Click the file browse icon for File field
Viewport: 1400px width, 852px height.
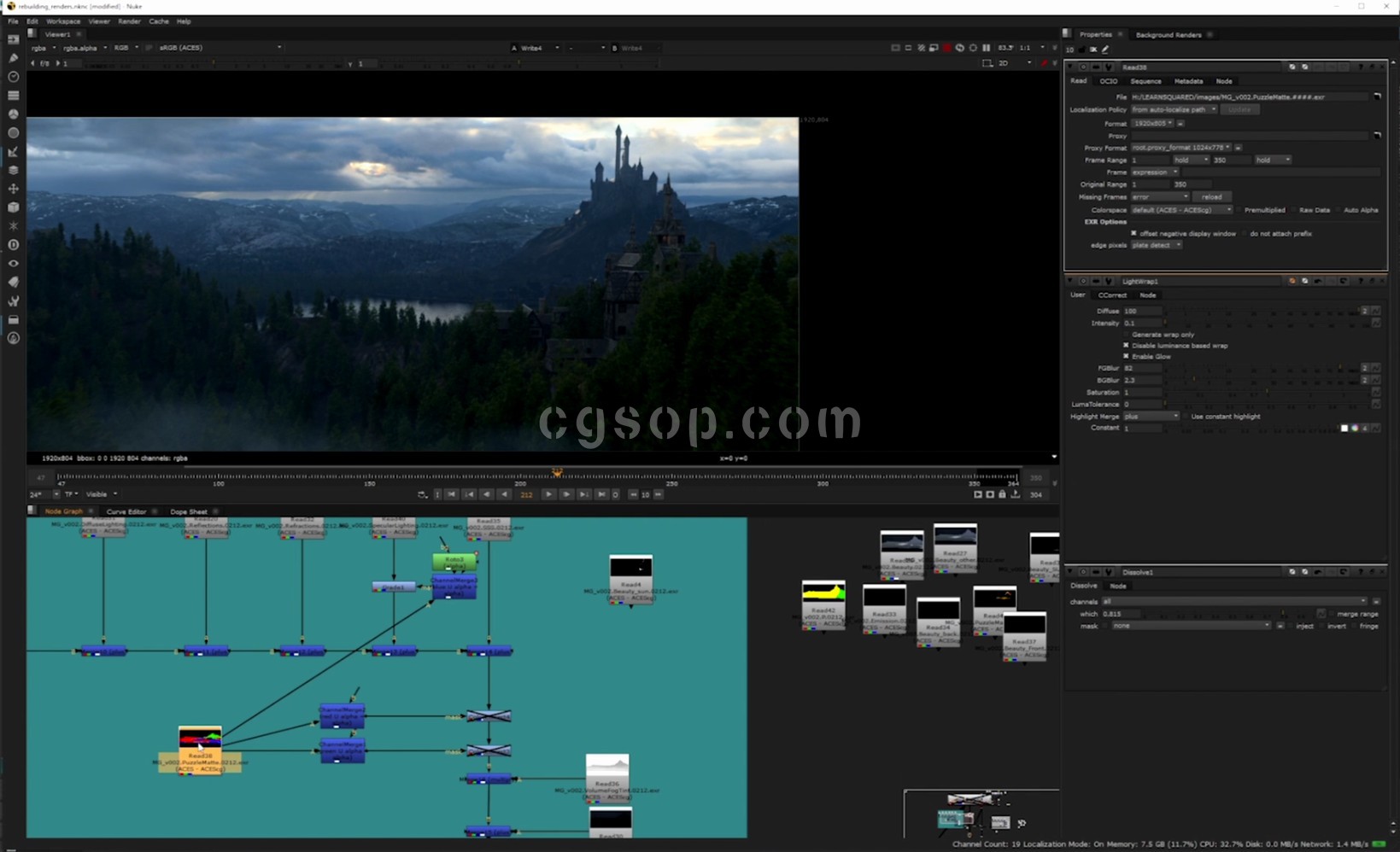point(1377,97)
